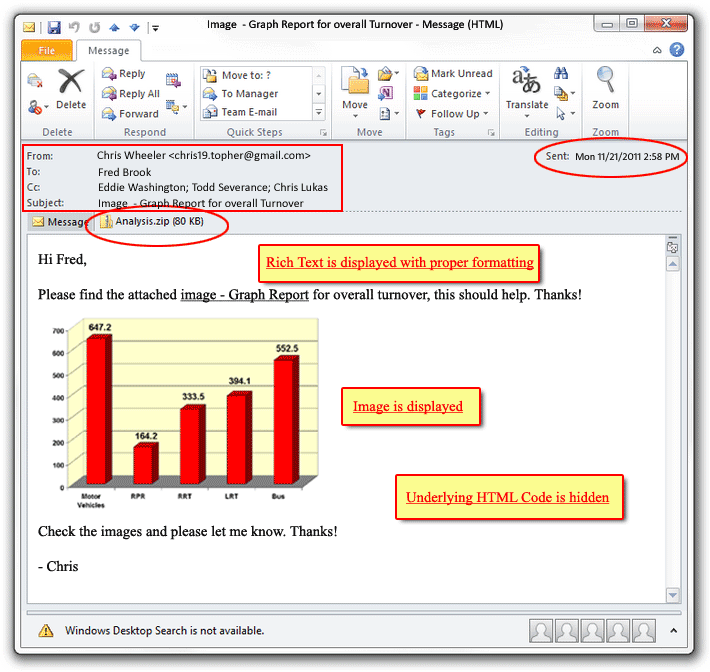Open Outlook Help question mark
The image size is (710, 672).
coord(677,49)
